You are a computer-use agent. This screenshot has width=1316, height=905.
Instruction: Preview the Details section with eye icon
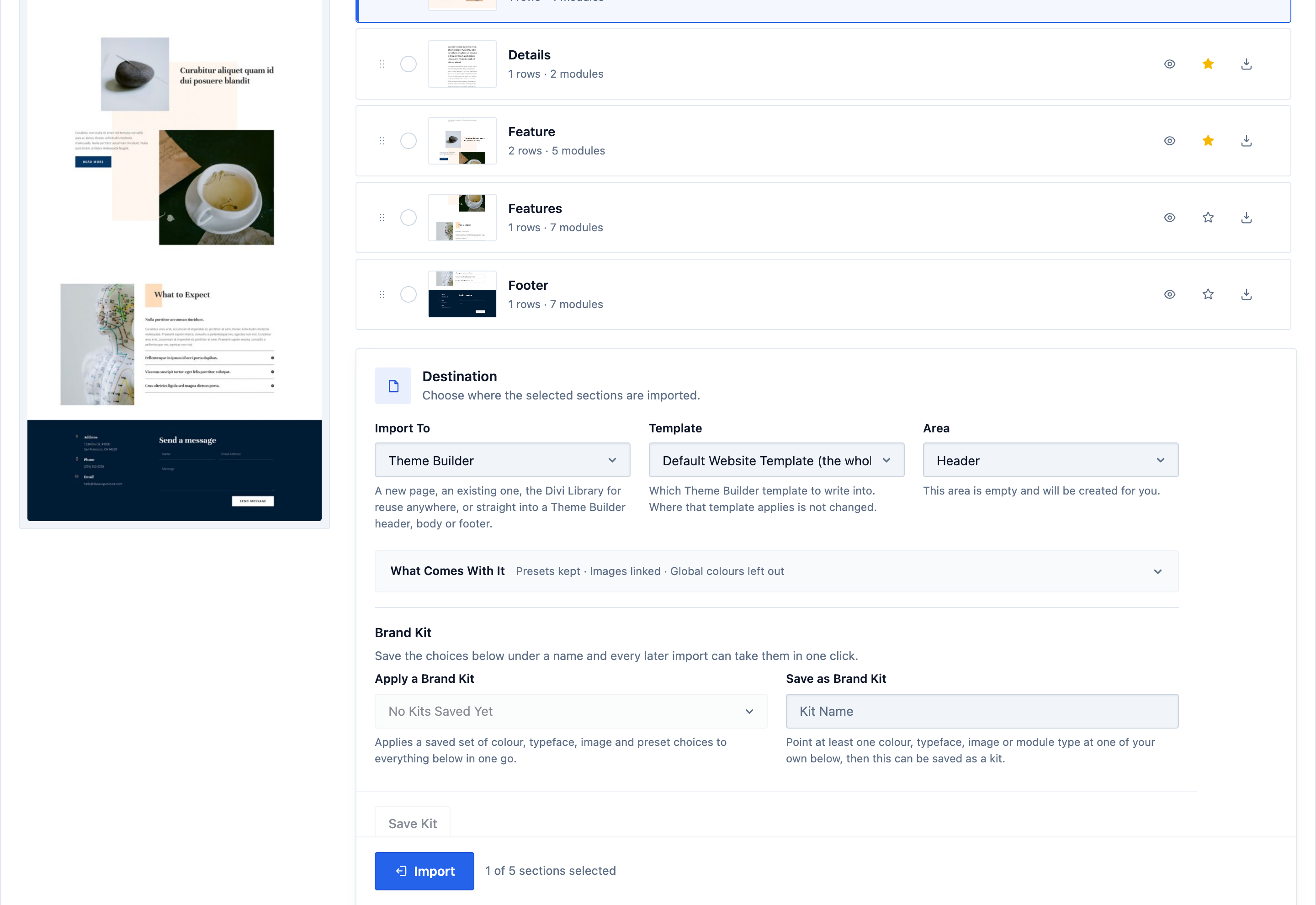click(x=1169, y=64)
